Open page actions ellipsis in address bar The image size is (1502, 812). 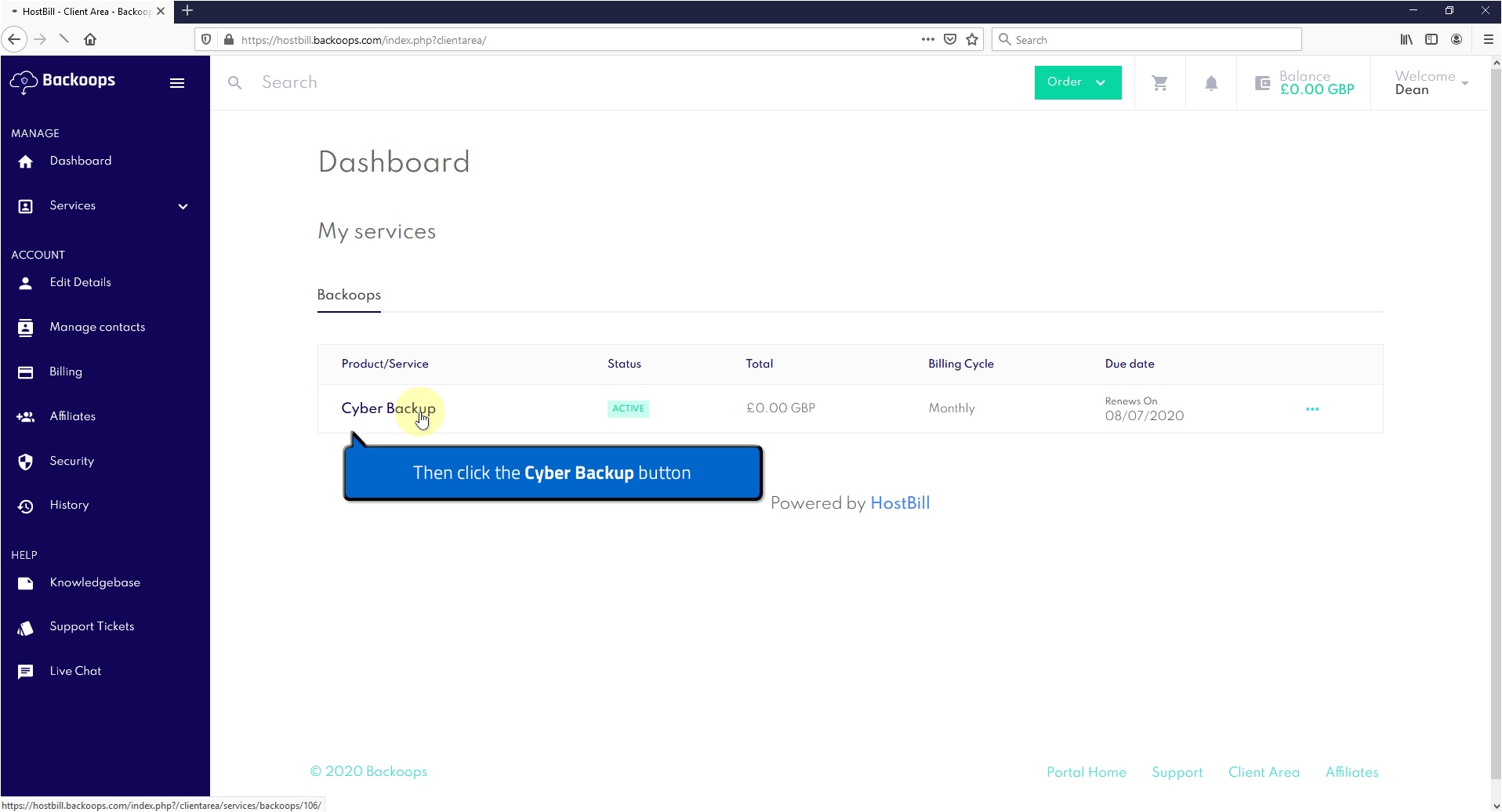(x=928, y=39)
